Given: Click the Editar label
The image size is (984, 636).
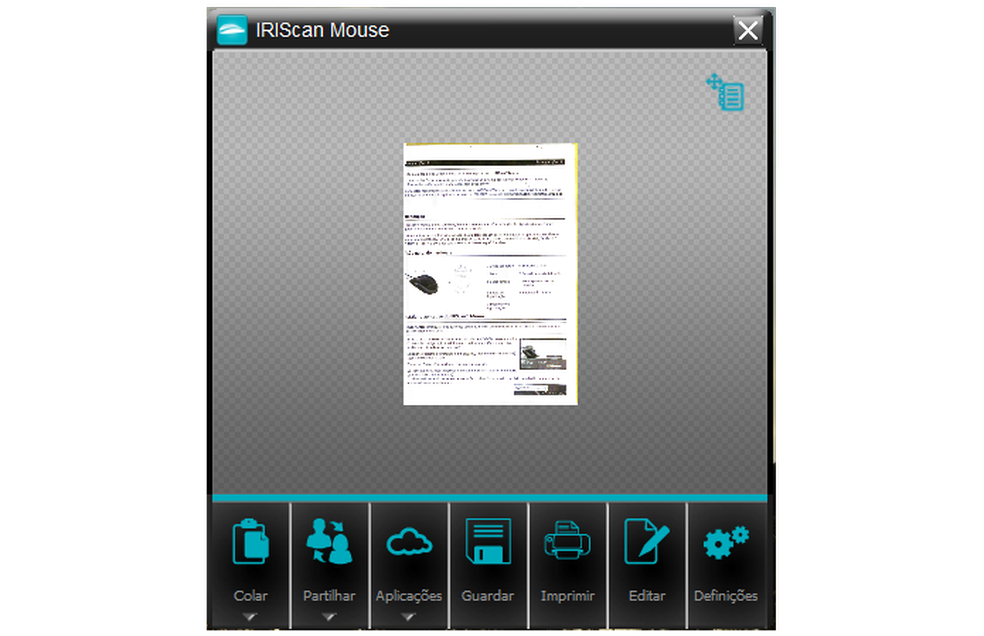Looking at the screenshot, I should point(647,596).
